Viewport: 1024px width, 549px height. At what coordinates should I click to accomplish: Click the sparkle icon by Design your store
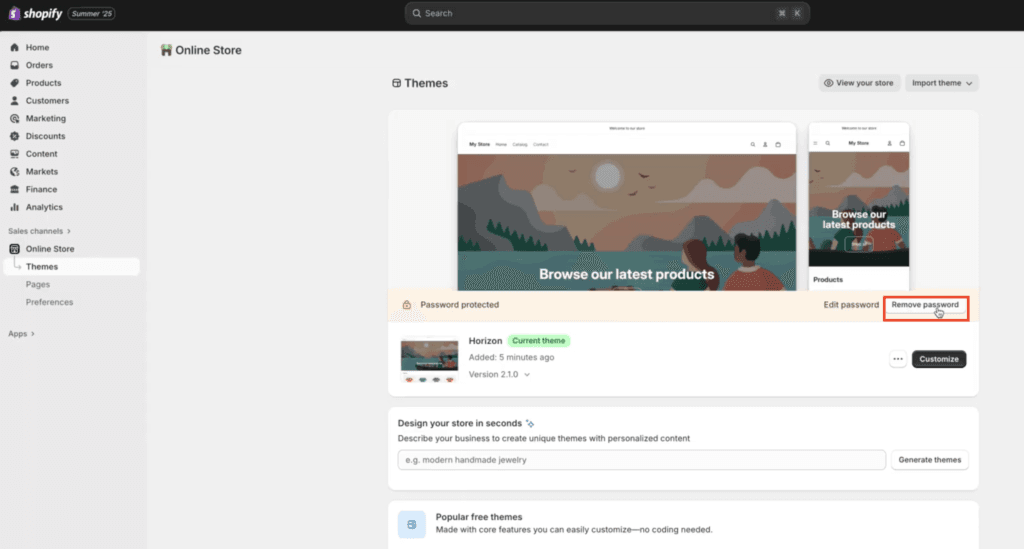coord(530,424)
